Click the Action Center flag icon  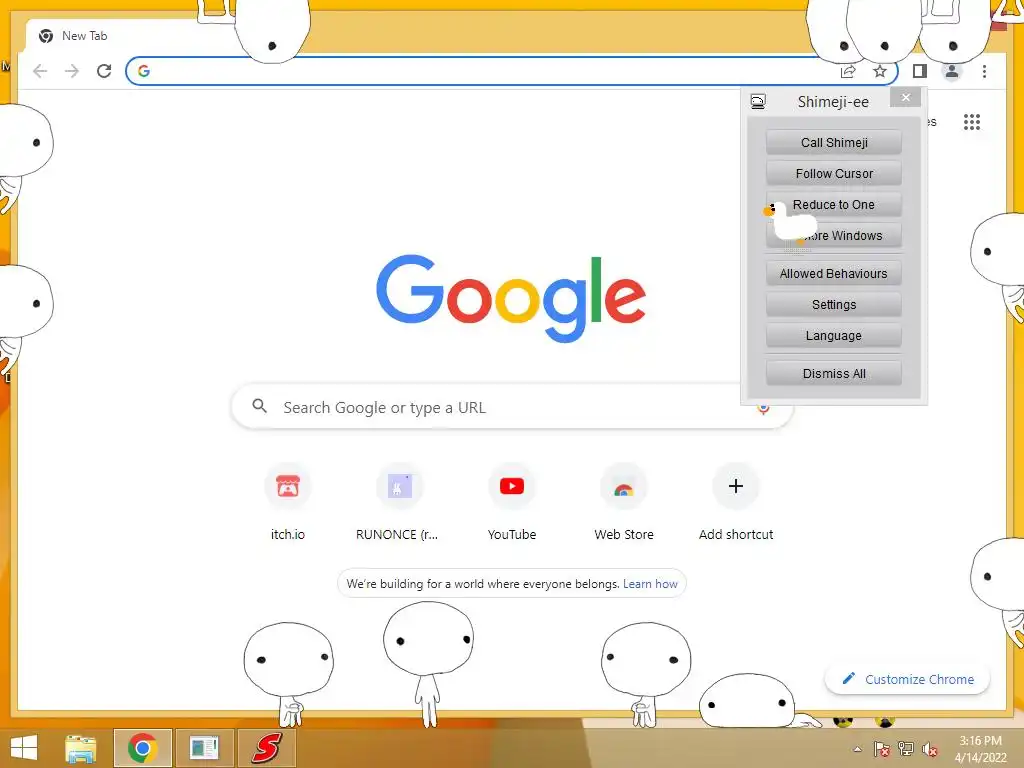click(882, 750)
